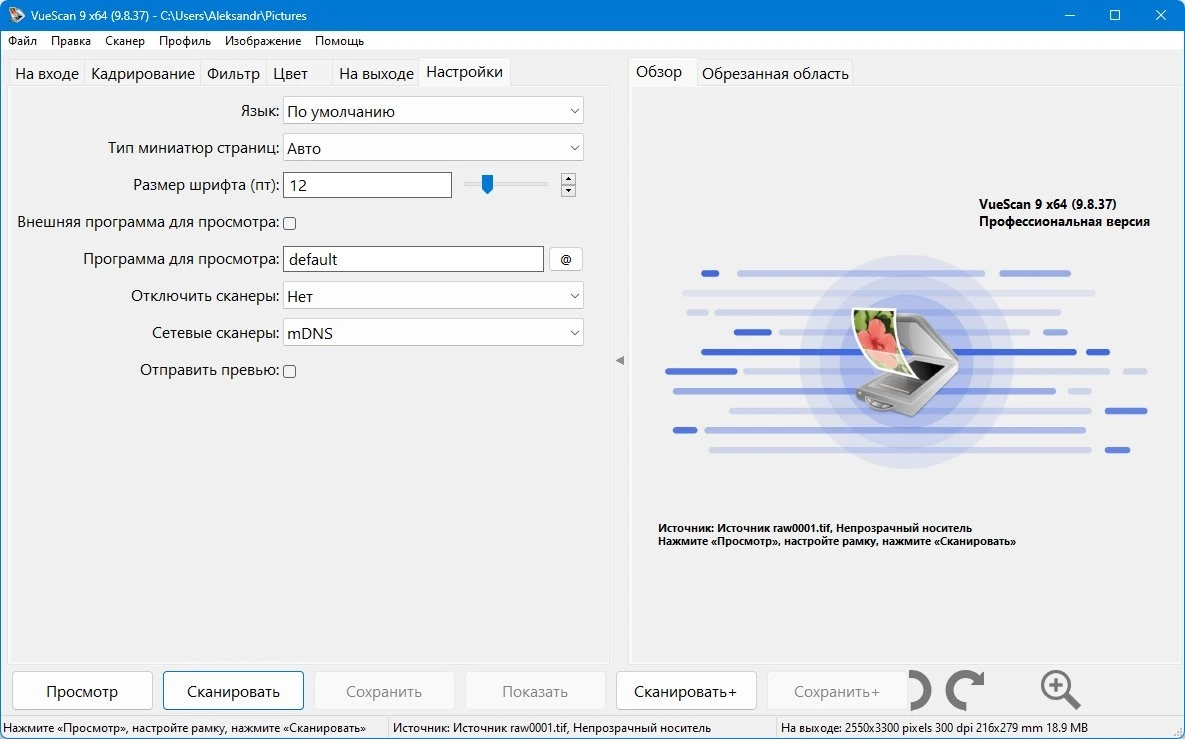The width and height of the screenshot is (1185, 739).
Task: Click the Сохранить button
Action: pos(384,691)
